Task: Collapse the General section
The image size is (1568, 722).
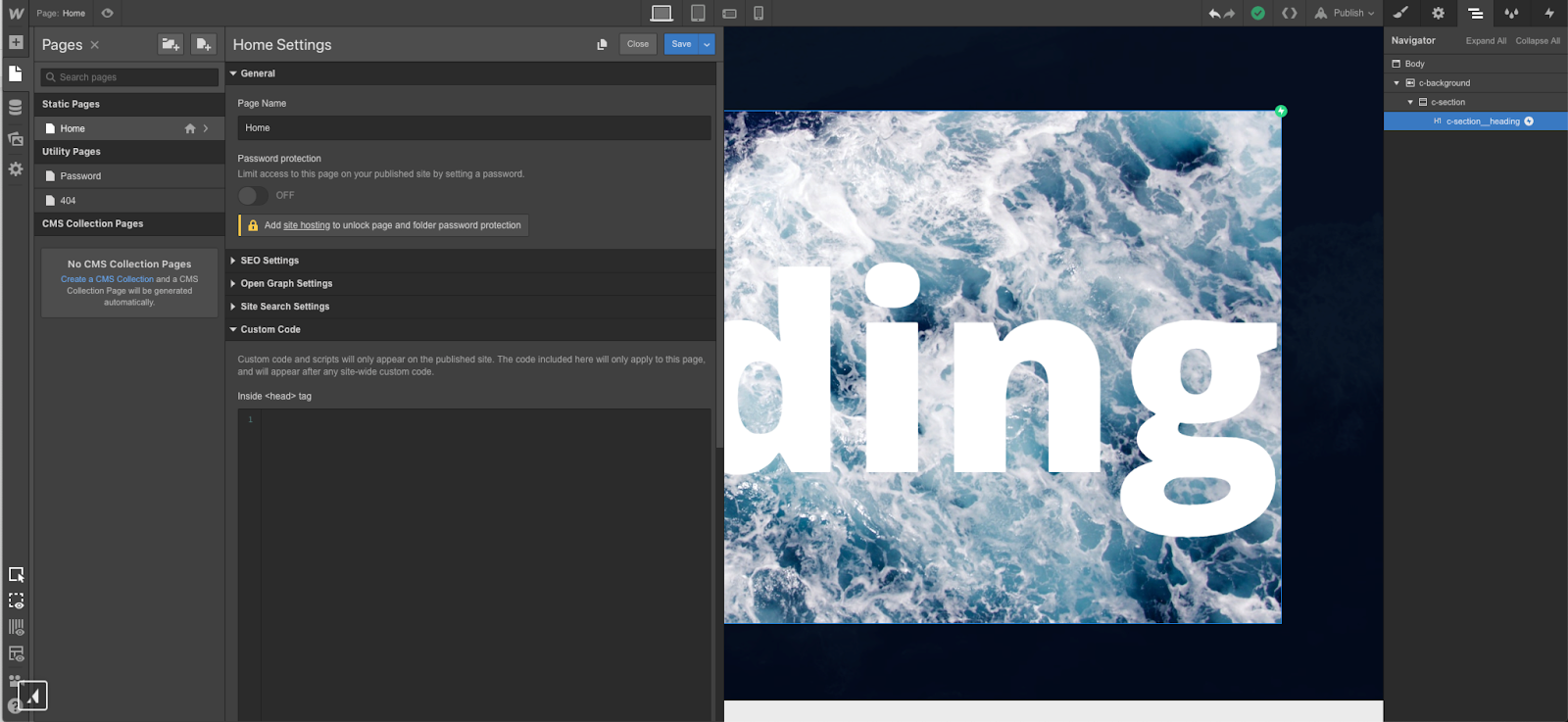Action: pyautogui.click(x=472, y=73)
